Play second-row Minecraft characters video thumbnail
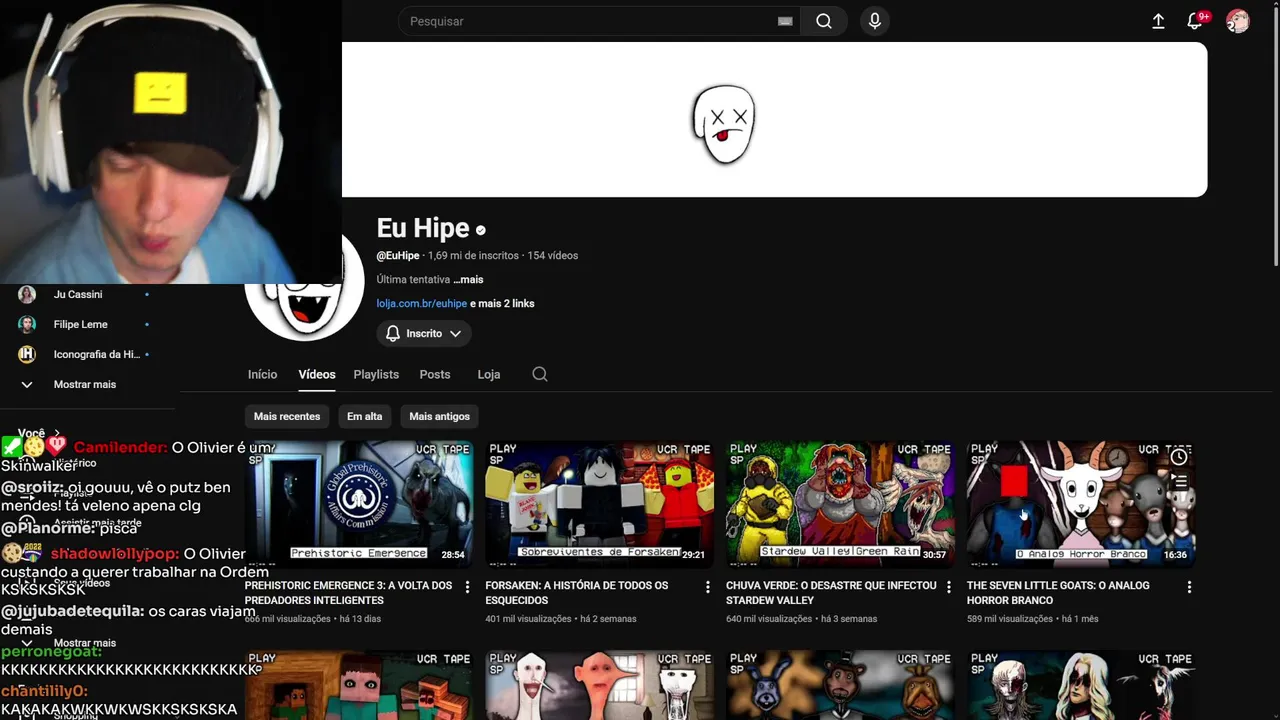Viewport: 1280px width, 720px height. (359, 685)
